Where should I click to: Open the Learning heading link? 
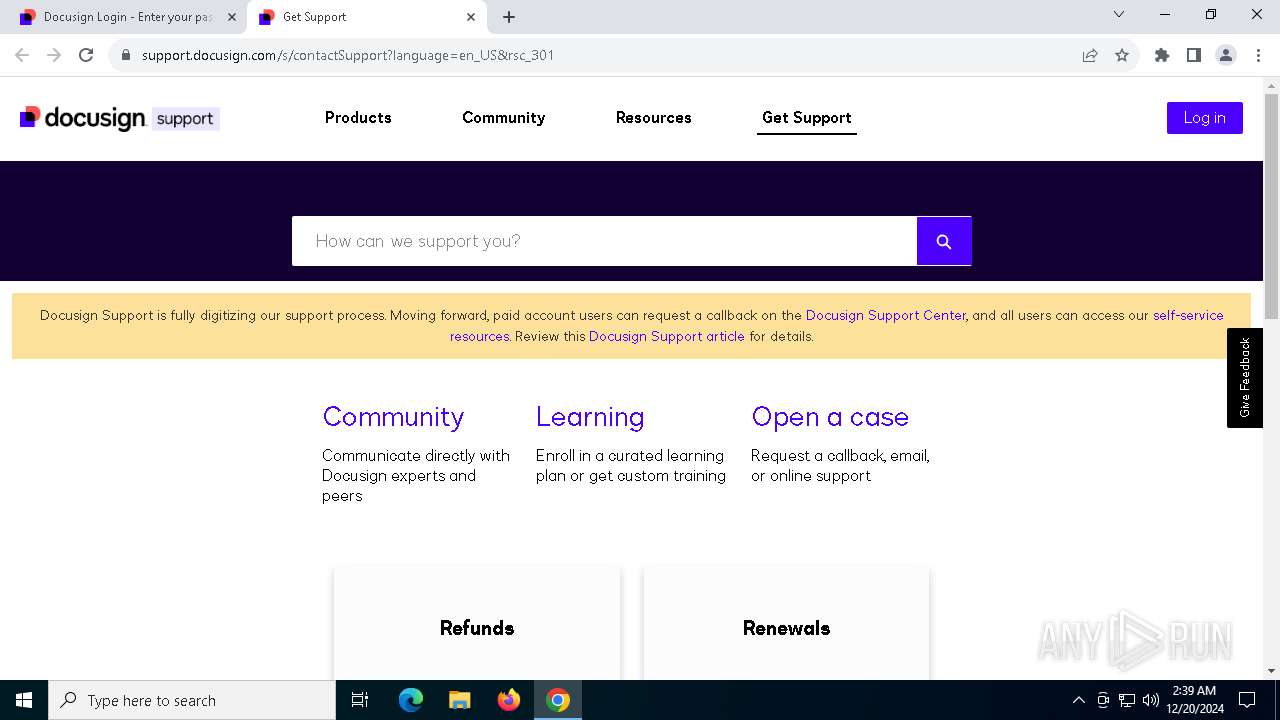coord(590,417)
